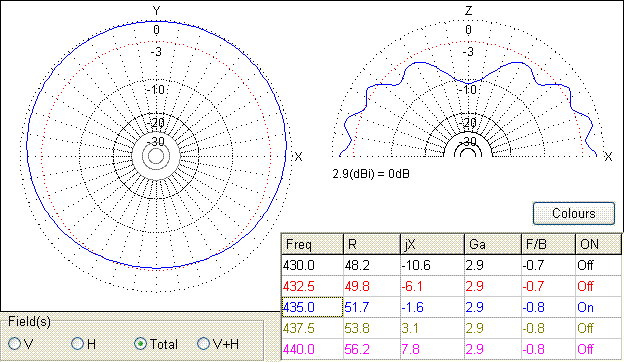Screen dimensions: 624x362
Task: Select the 435.0 frequency cell
Action: coord(312,307)
